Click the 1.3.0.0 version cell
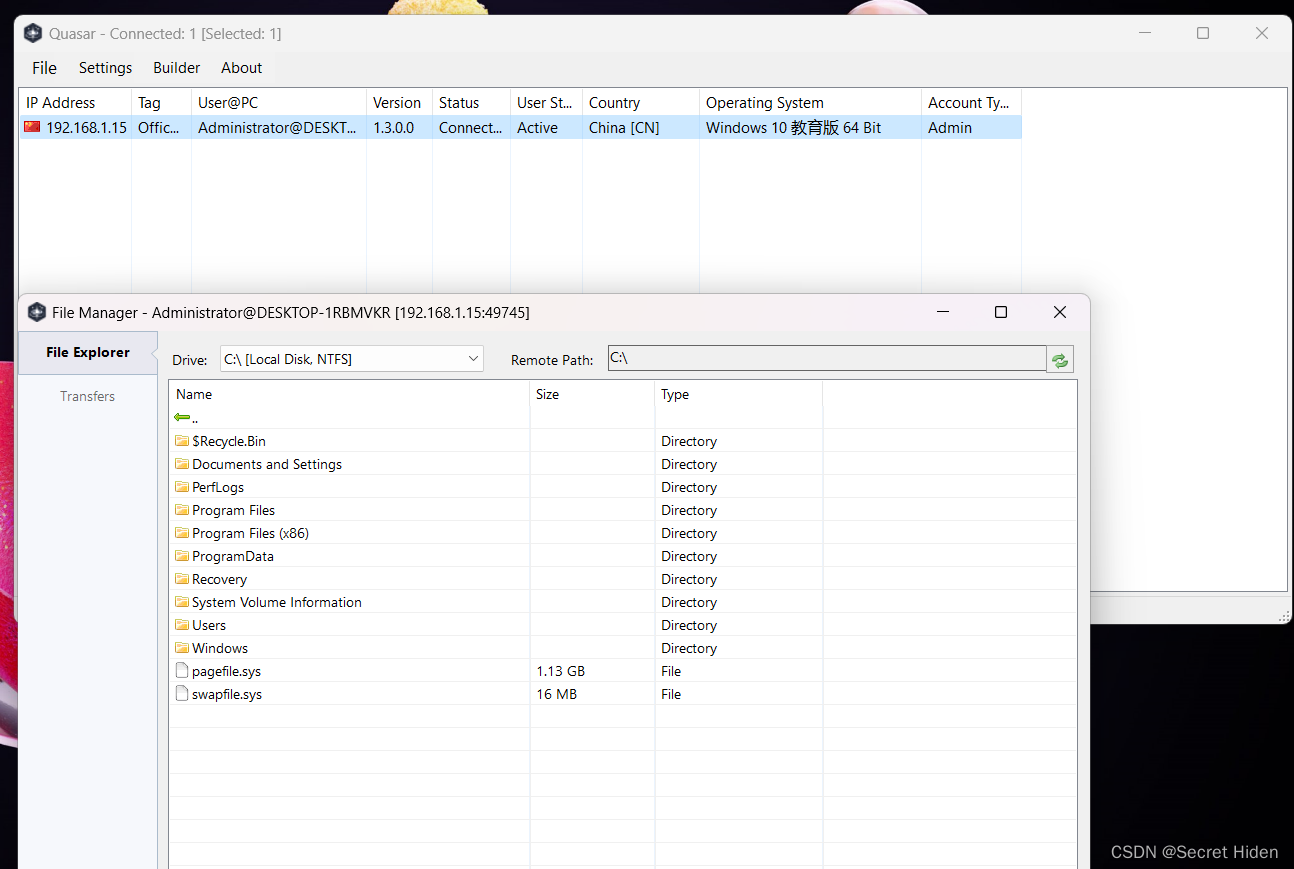Viewport: 1294px width, 869px height. (x=393, y=127)
